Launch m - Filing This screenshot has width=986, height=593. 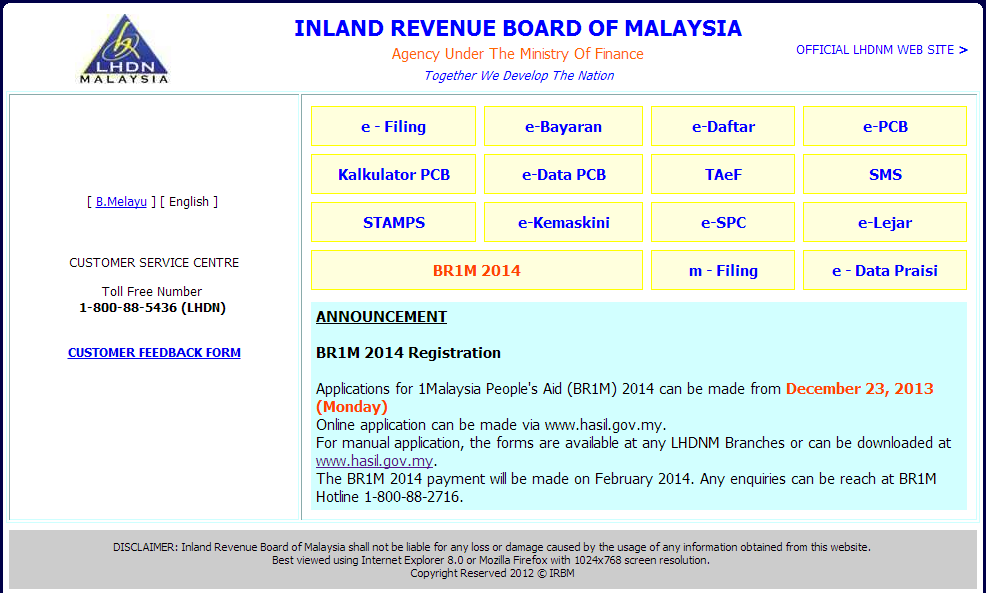tap(723, 270)
